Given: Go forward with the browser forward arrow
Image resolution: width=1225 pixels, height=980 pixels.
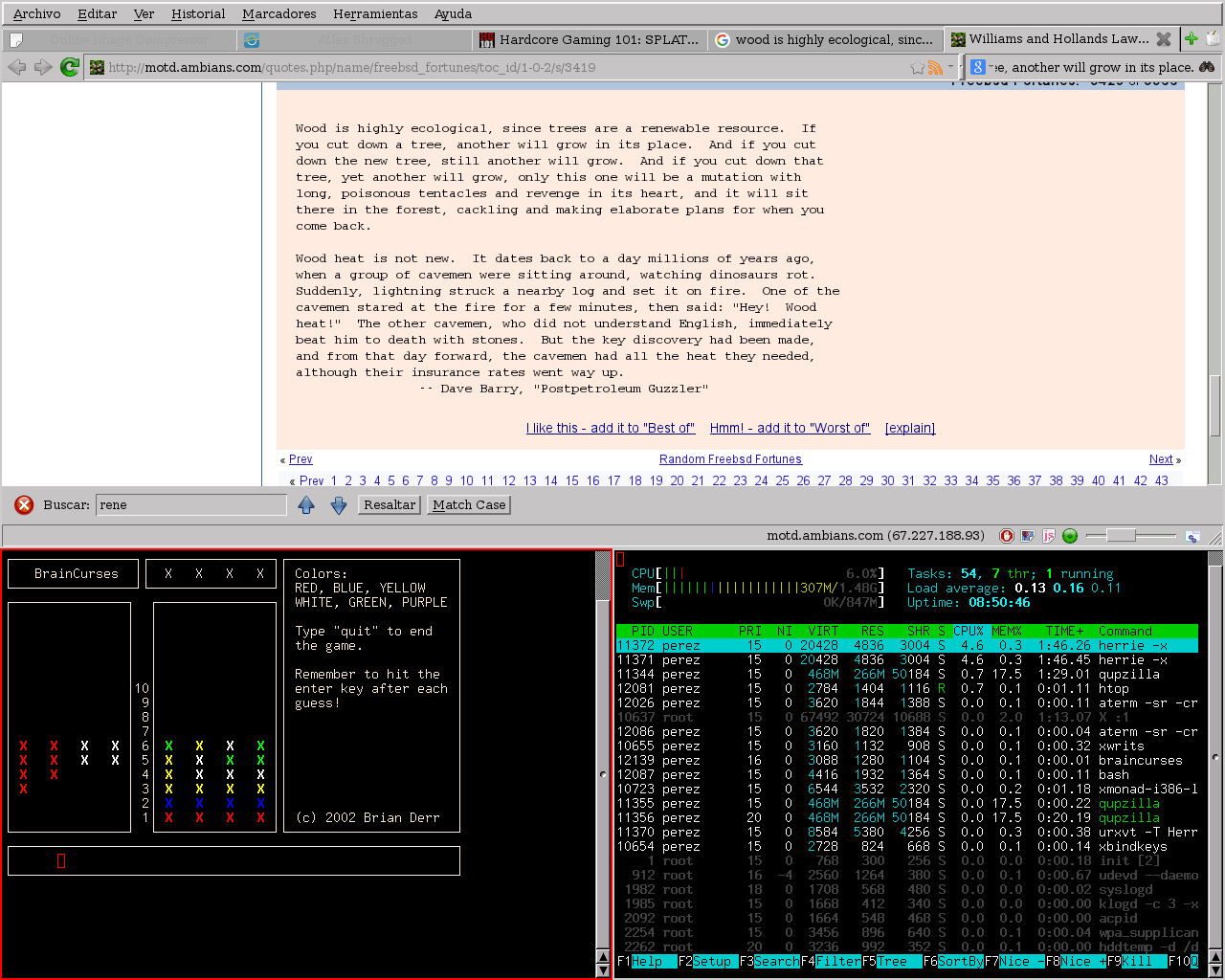Looking at the screenshot, I should (43, 67).
